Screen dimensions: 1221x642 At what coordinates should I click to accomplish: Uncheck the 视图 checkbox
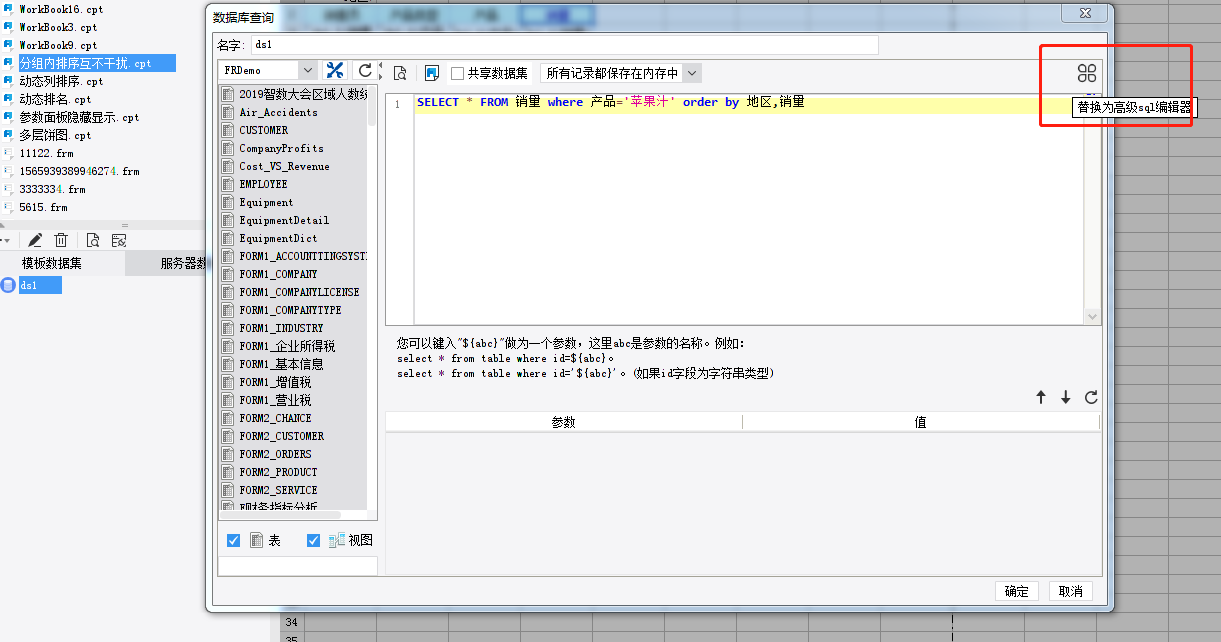pyautogui.click(x=314, y=540)
